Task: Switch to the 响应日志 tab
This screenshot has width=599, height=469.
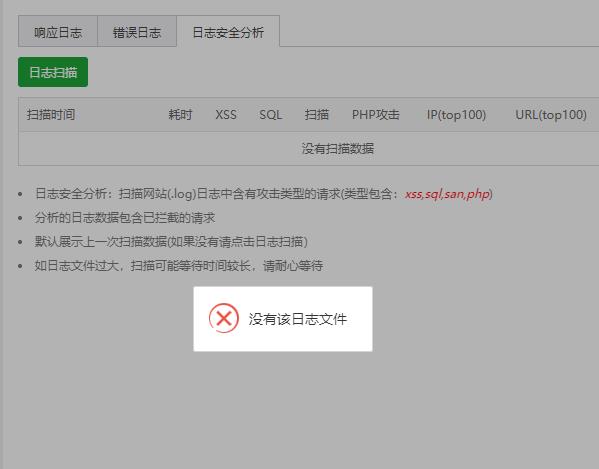Action: [x=58, y=32]
